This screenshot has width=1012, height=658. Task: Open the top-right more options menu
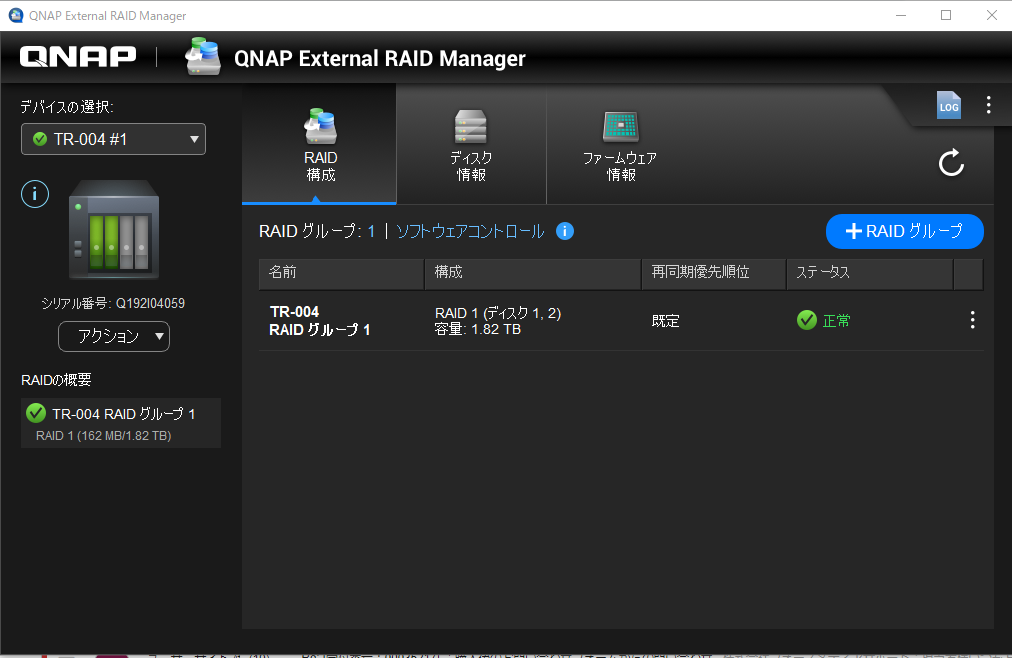point(989,105)
